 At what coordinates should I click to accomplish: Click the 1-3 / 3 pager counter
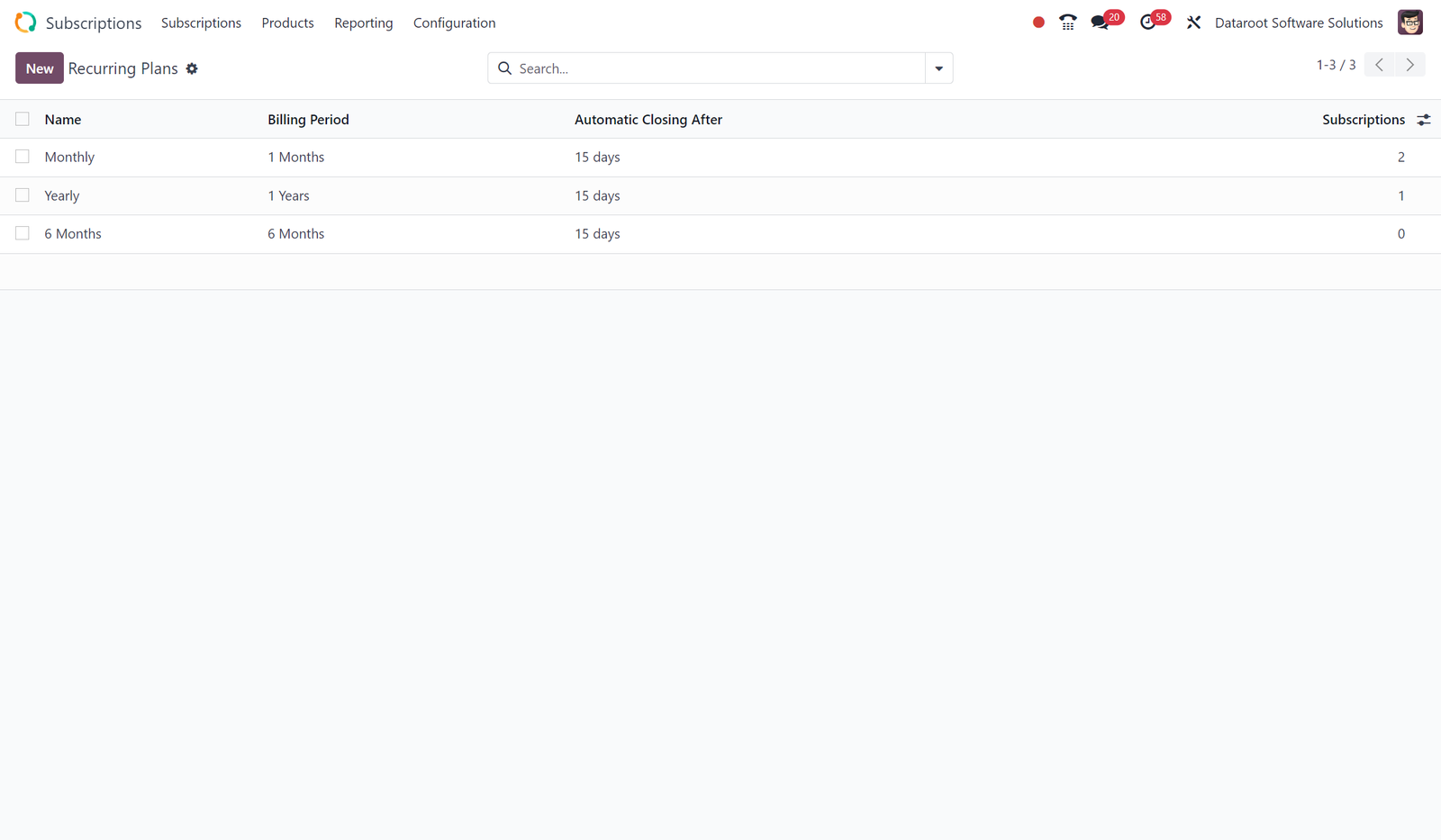1337,65
